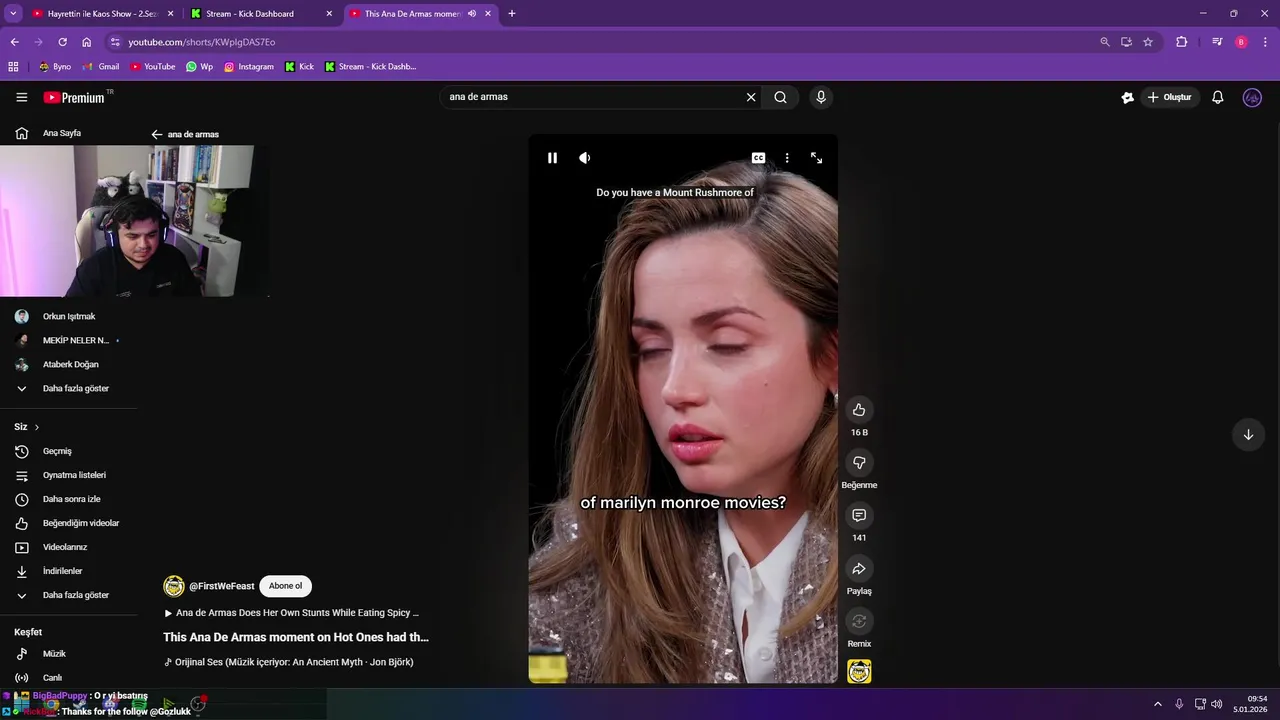Go back from the ana de armas results
Image resolution: width=1280 pixels, height=720 pixels.
(157, 134)
